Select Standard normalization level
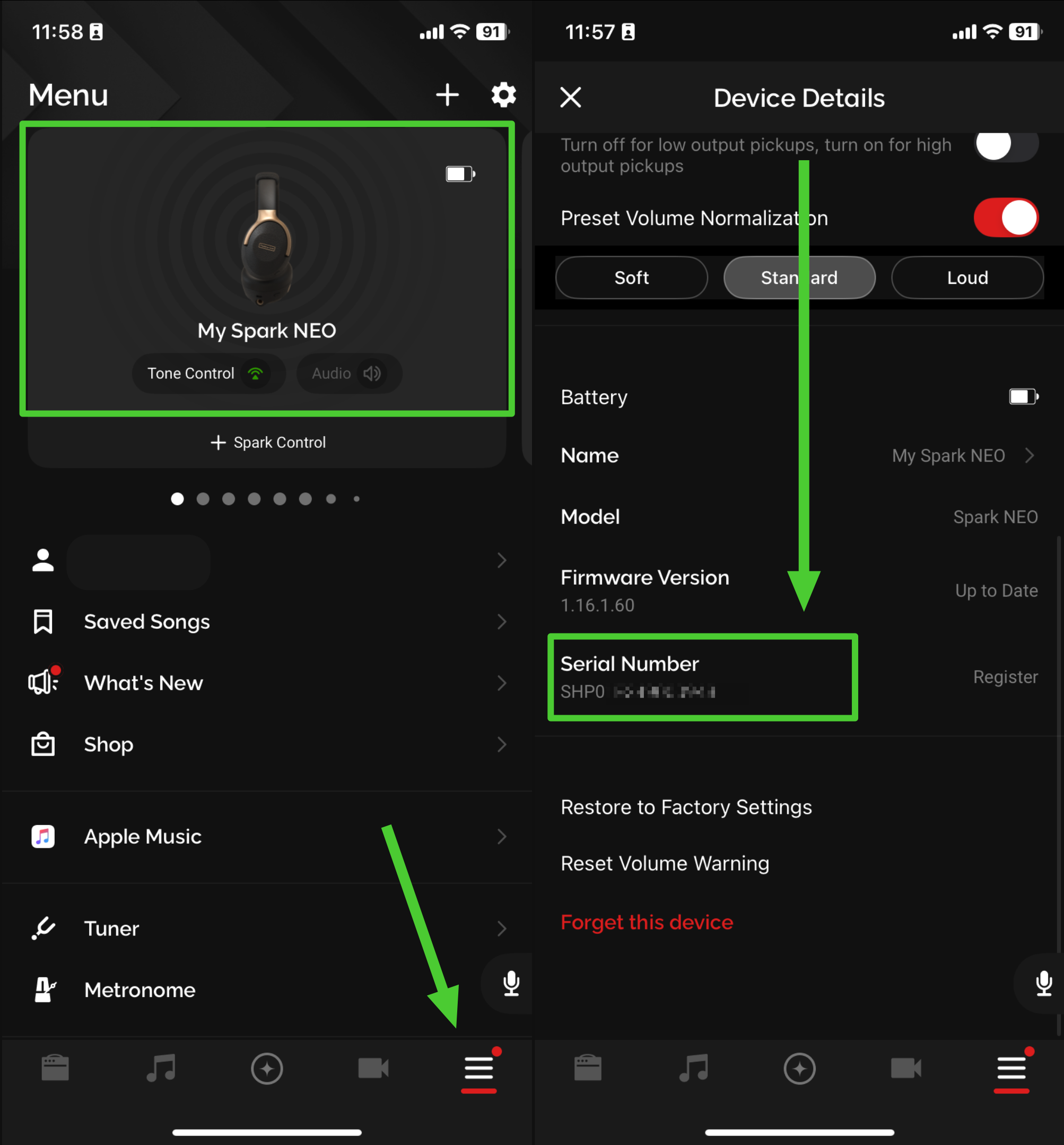This screenshot has width=1064, height=1145. [799, 277]
